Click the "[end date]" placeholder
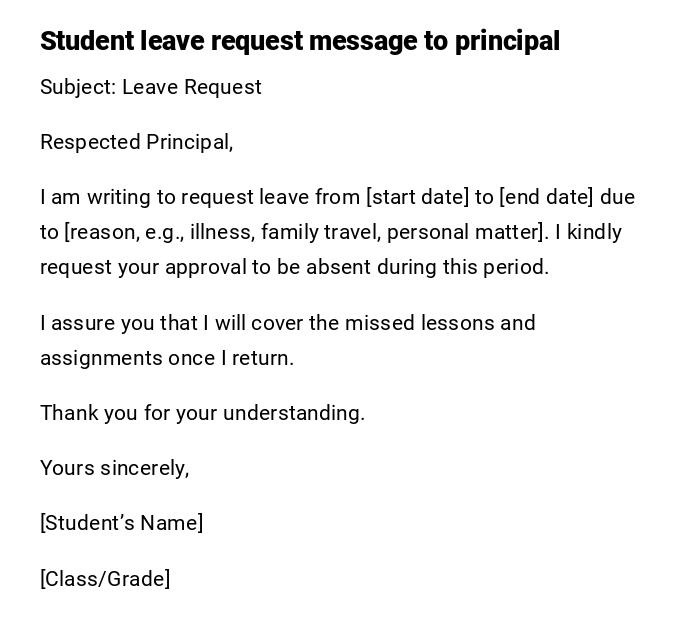700x641 pixels. point(546,197)
